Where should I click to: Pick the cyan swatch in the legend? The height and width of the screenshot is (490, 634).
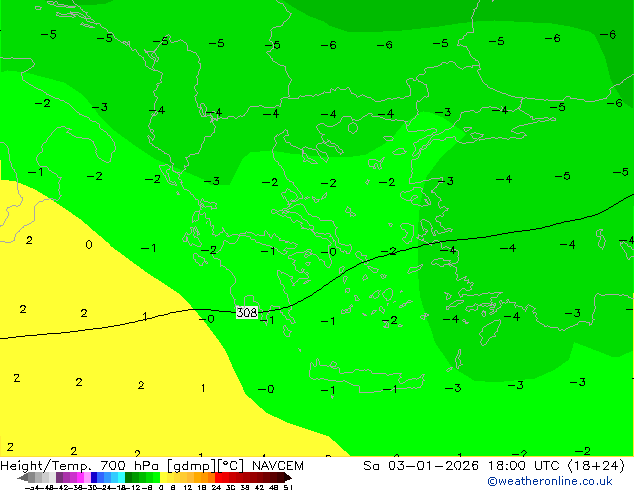(x=121, y=477)
